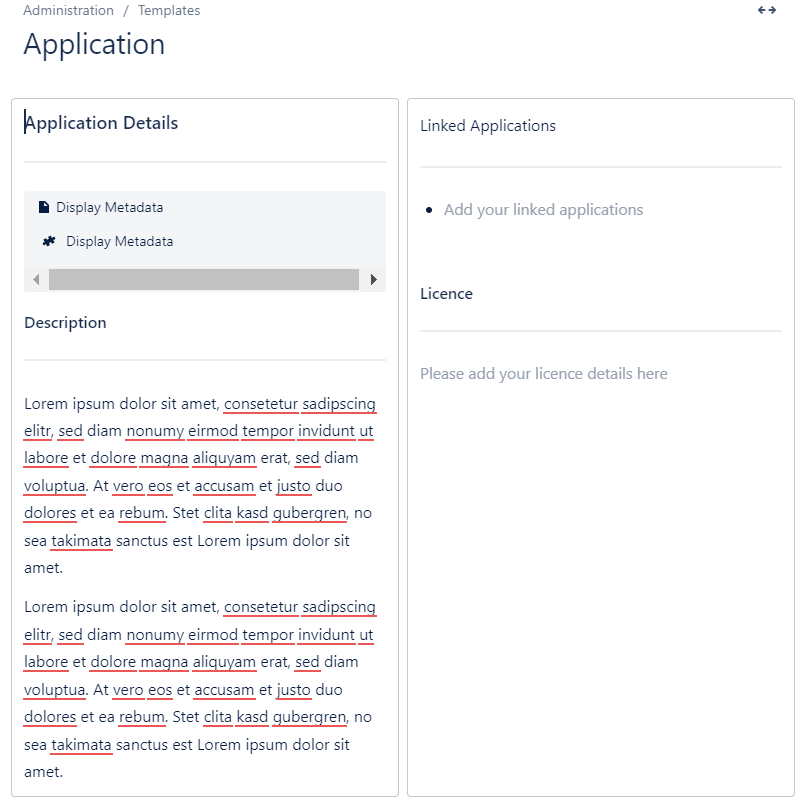Open the Administration breadcrumb link
The width and height of the screenshot is (800, 804).
point(68,11)
